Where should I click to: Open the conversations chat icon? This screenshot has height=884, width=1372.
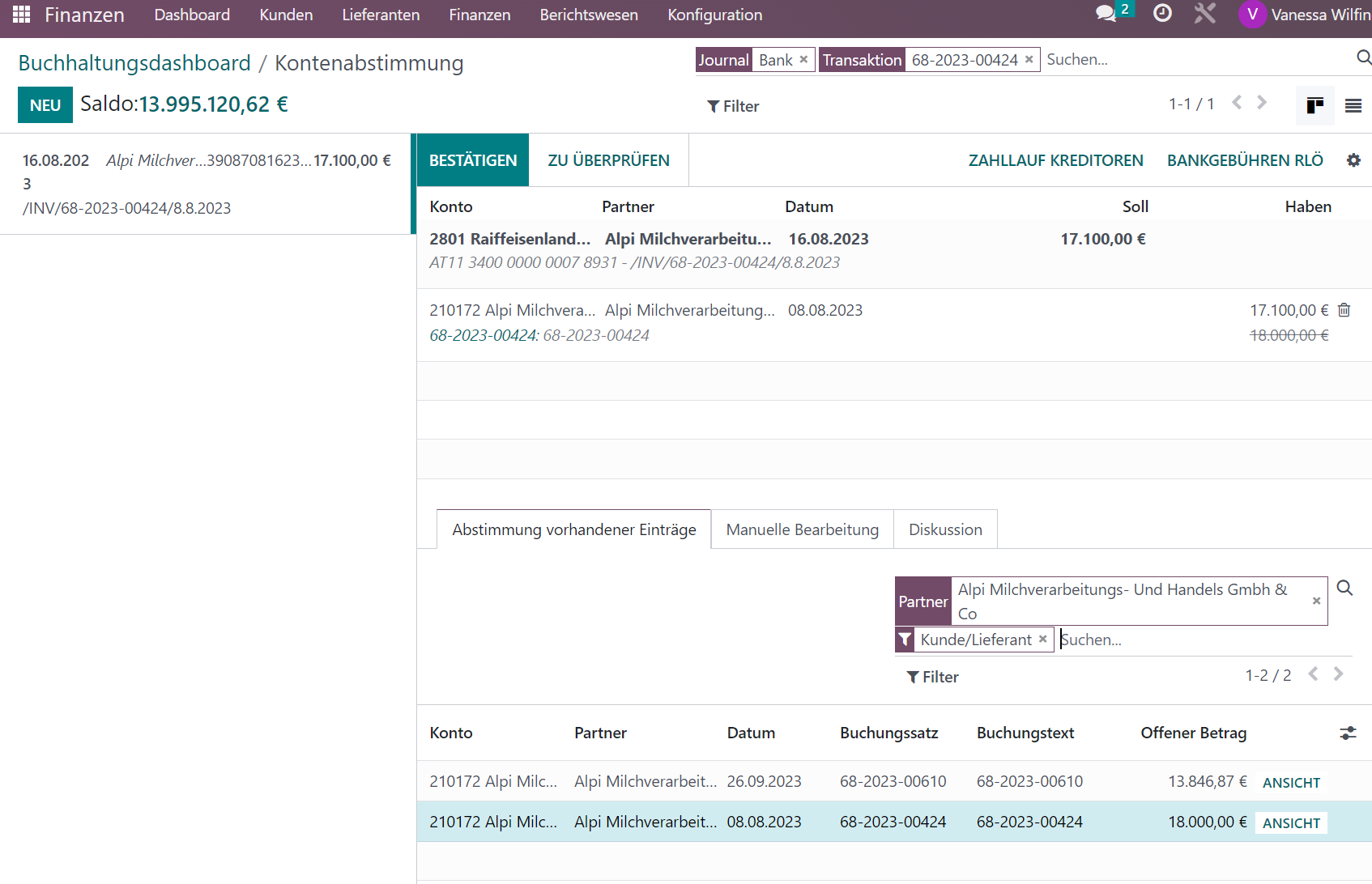tap(1106, 14)
